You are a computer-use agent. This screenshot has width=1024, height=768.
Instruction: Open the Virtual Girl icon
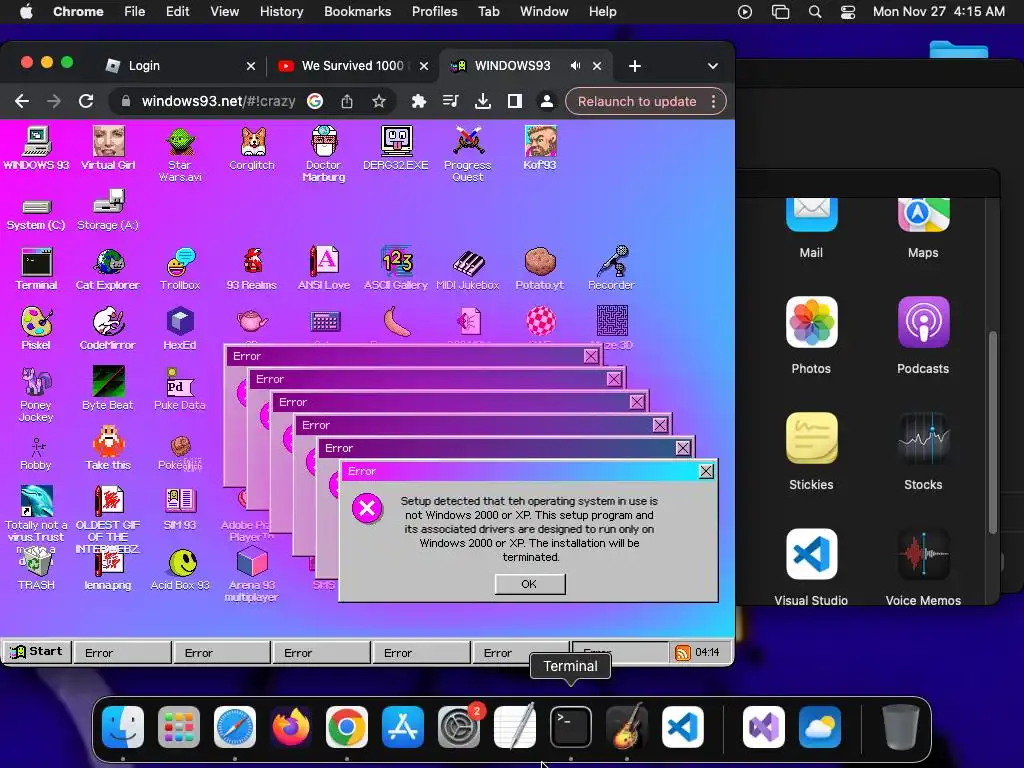click(x=108, y=148)
